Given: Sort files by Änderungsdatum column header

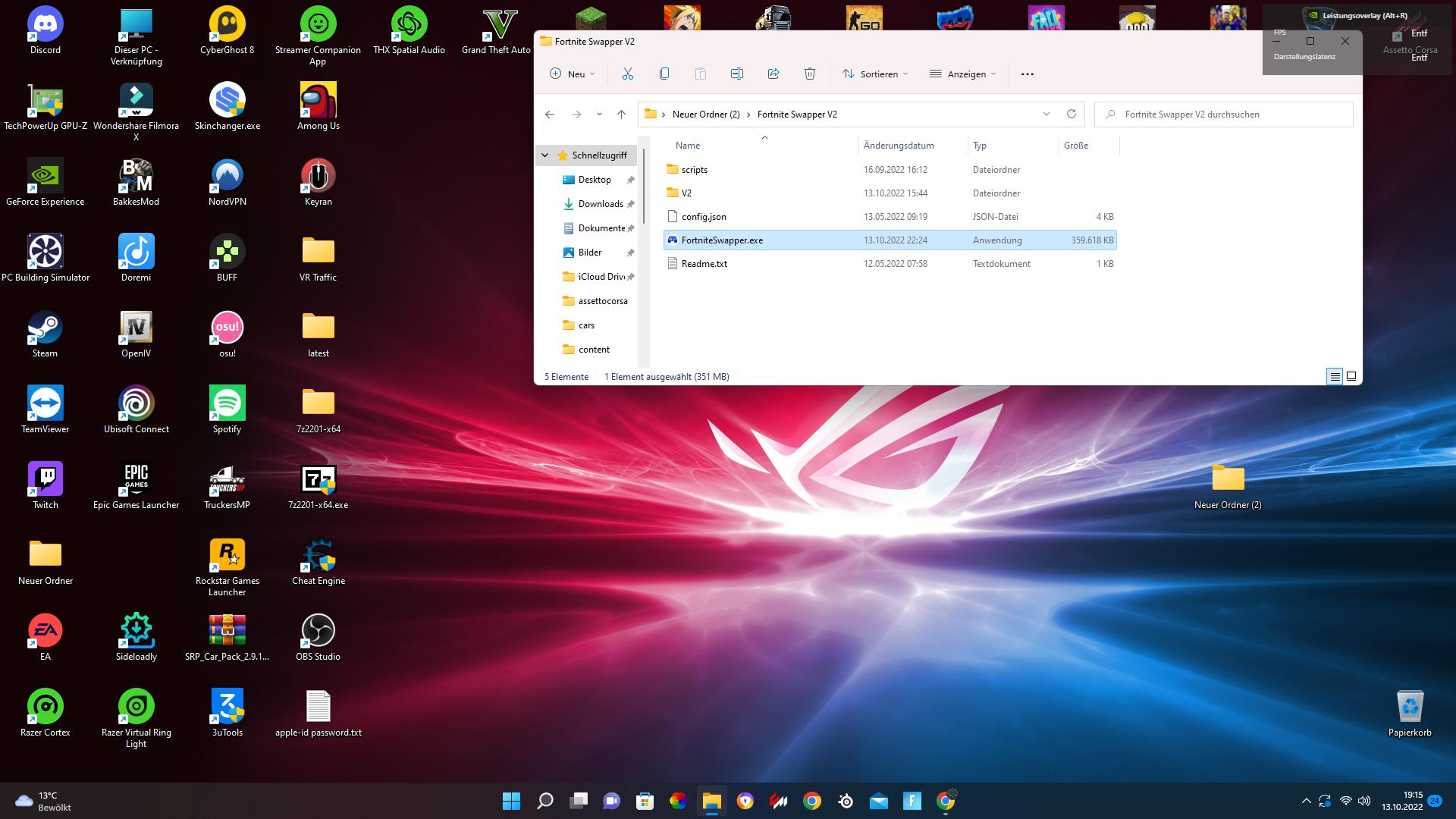Looking at the screenshot, I should (899, 146).
